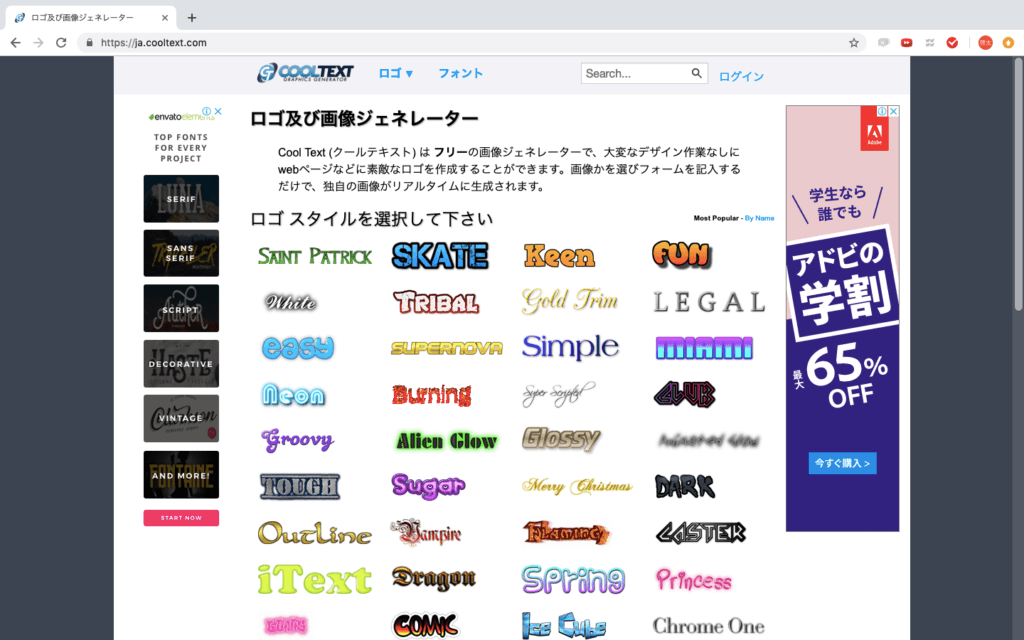1024x640 pixels.
Task: Select the Burning logo style
Action: 431,395
